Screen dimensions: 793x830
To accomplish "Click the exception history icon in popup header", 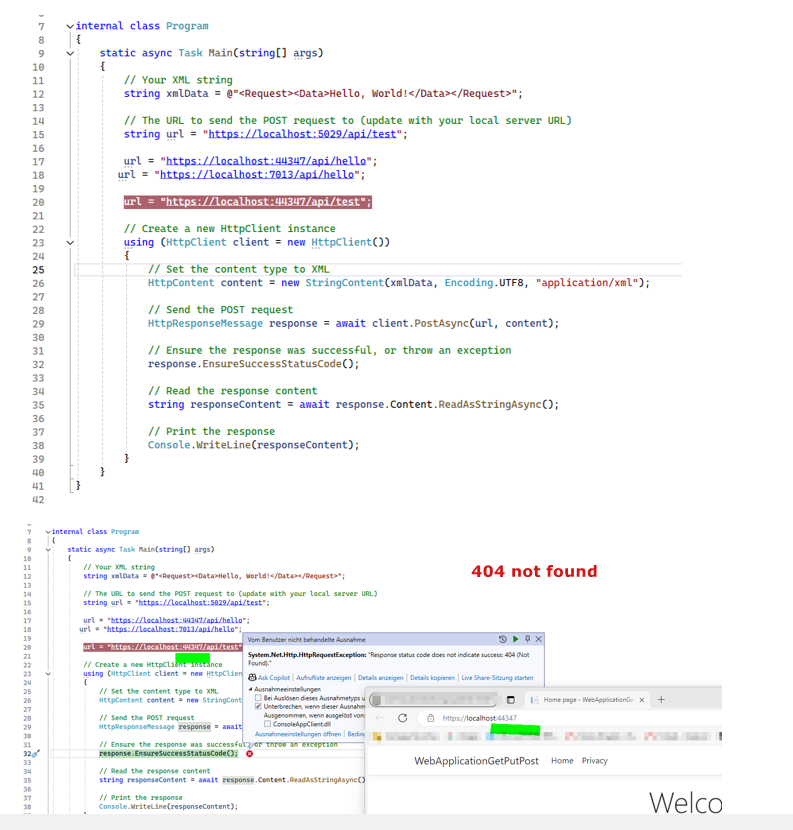I will 502,639.
